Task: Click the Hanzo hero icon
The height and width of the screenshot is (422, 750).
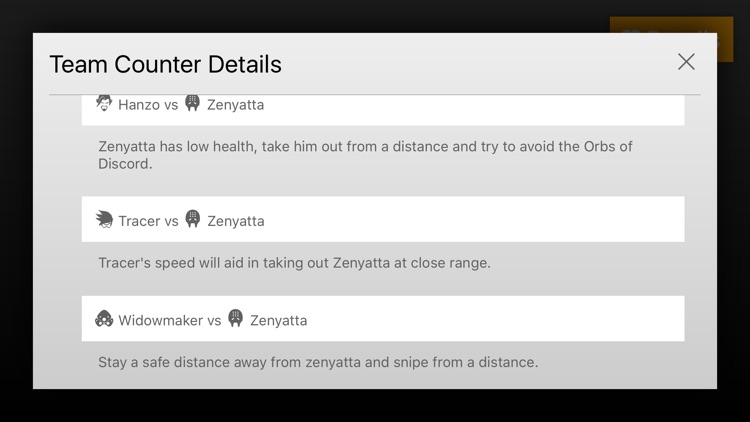Action: click(105, 103)
